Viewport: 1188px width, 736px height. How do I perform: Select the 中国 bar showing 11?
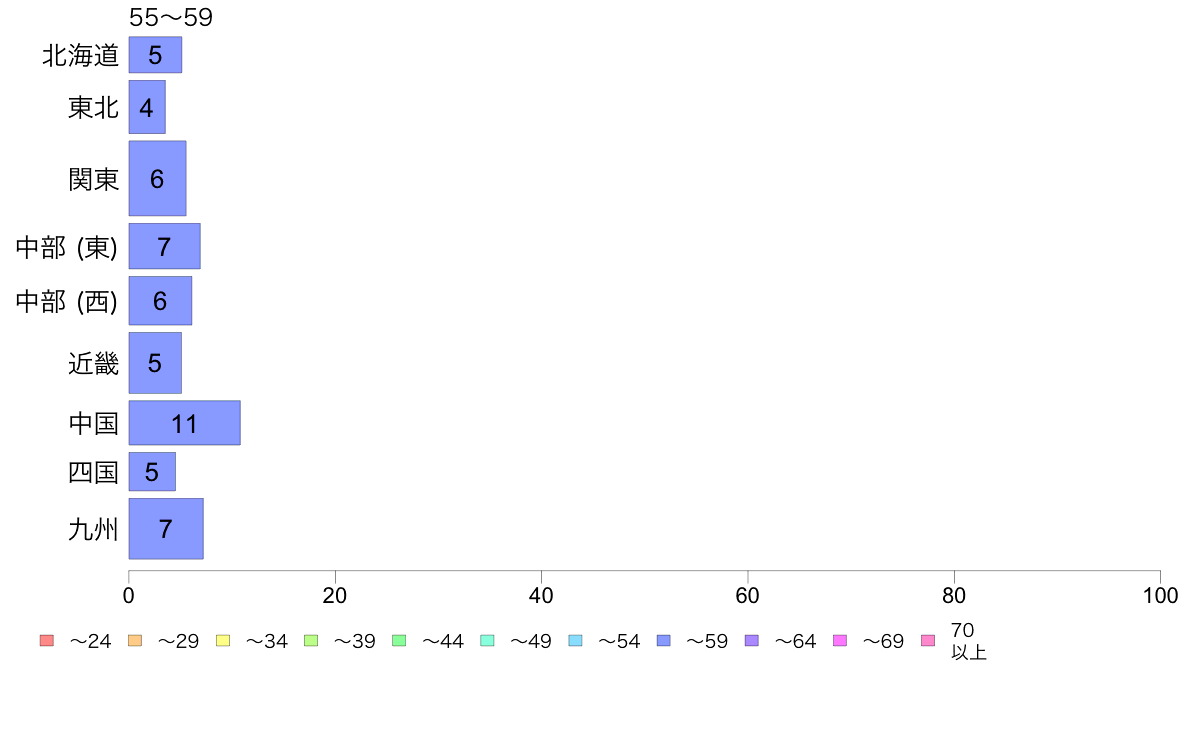click(x=185, y=423)
